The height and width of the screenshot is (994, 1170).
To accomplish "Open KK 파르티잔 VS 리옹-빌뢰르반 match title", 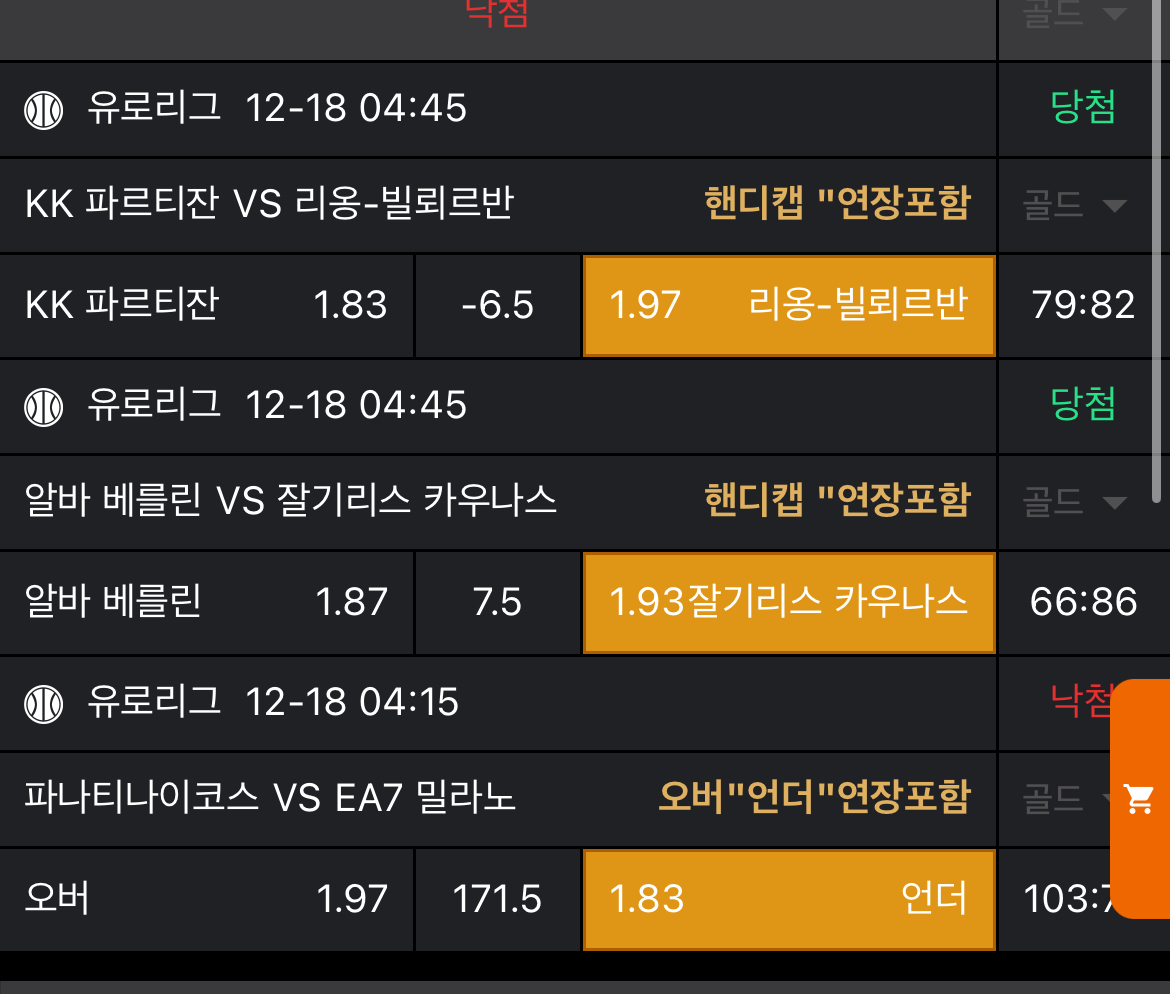I will point(269,203).
